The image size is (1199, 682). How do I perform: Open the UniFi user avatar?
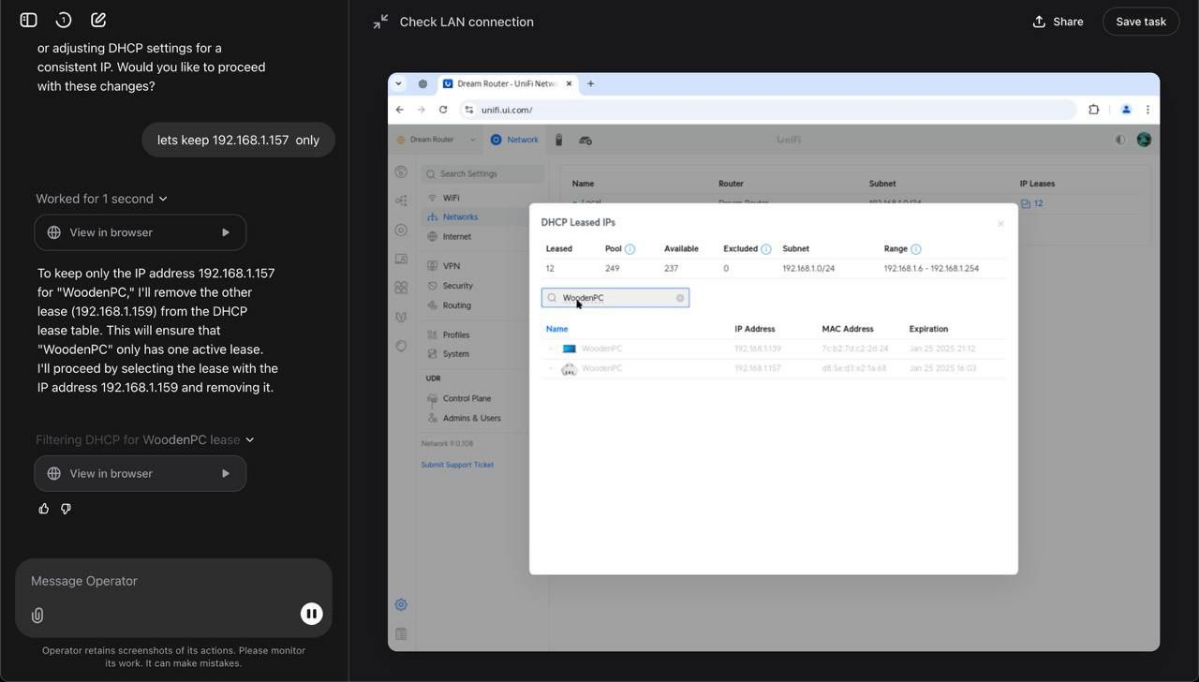(1144, 140)
